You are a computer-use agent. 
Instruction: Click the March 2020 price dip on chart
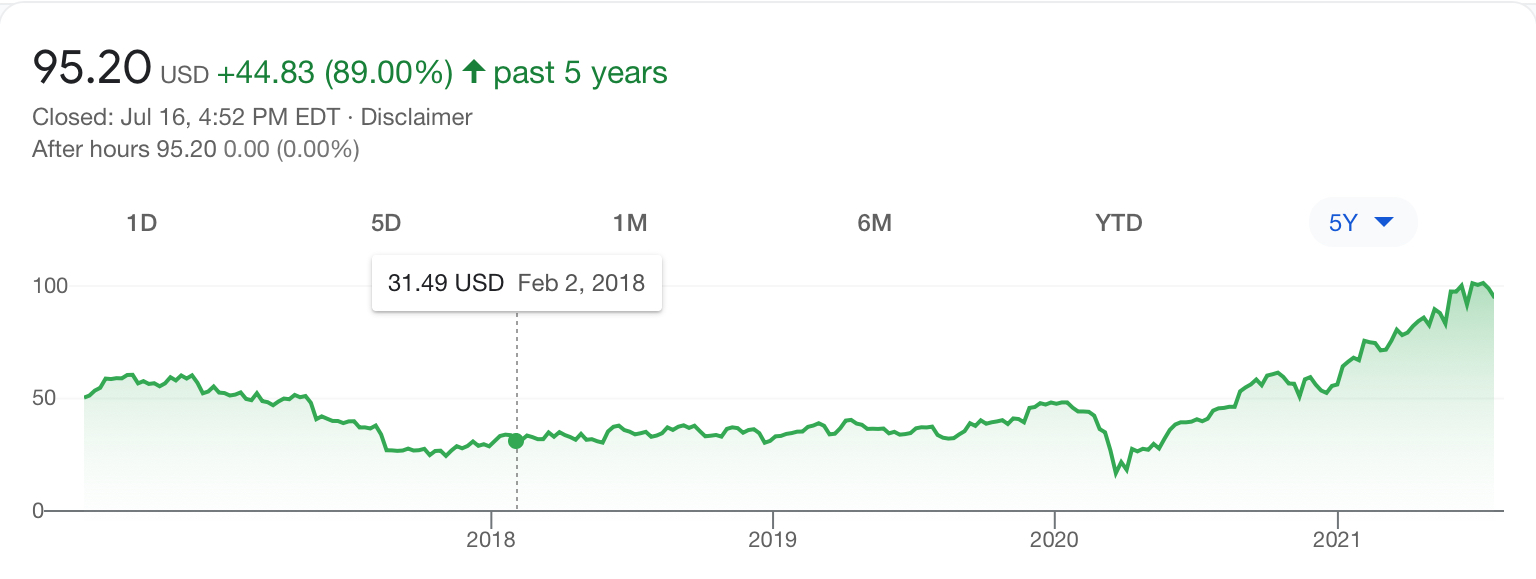point(1116,473)
